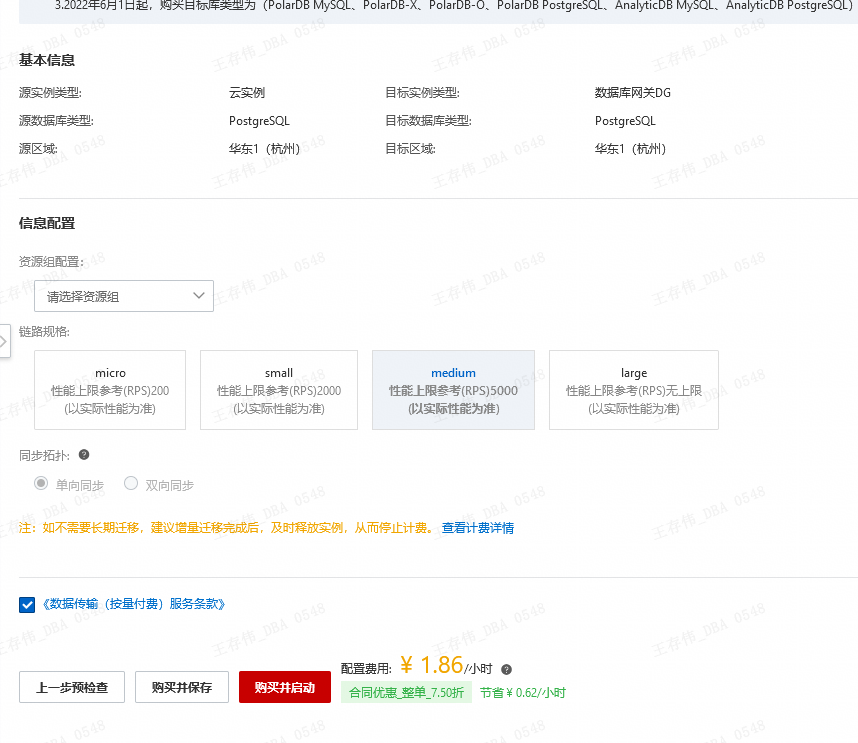This screenshot has width=858, height=743.
Task: Click the help icon next to the hourly price
Action: 506,669
